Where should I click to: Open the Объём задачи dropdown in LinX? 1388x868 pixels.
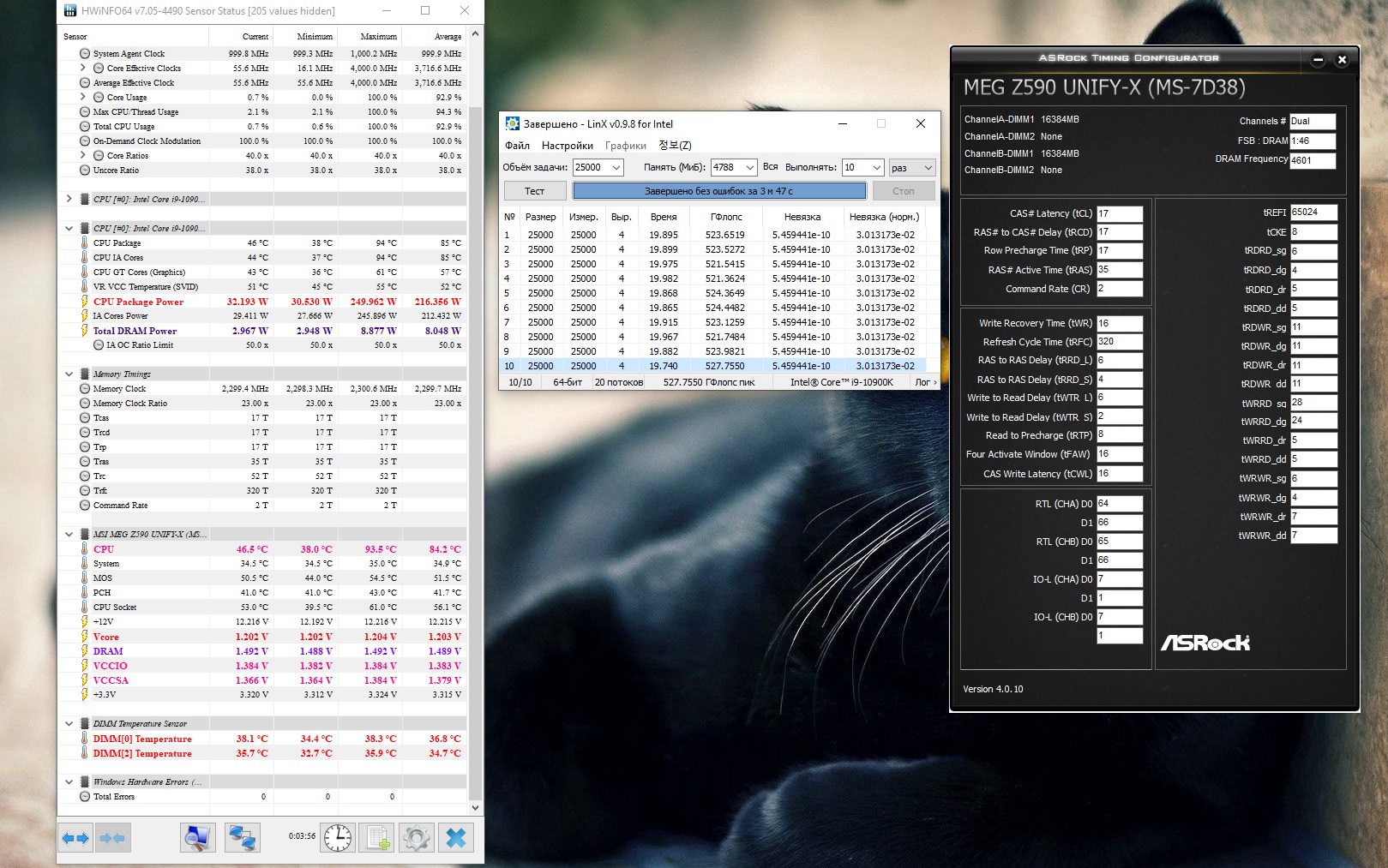616,168
